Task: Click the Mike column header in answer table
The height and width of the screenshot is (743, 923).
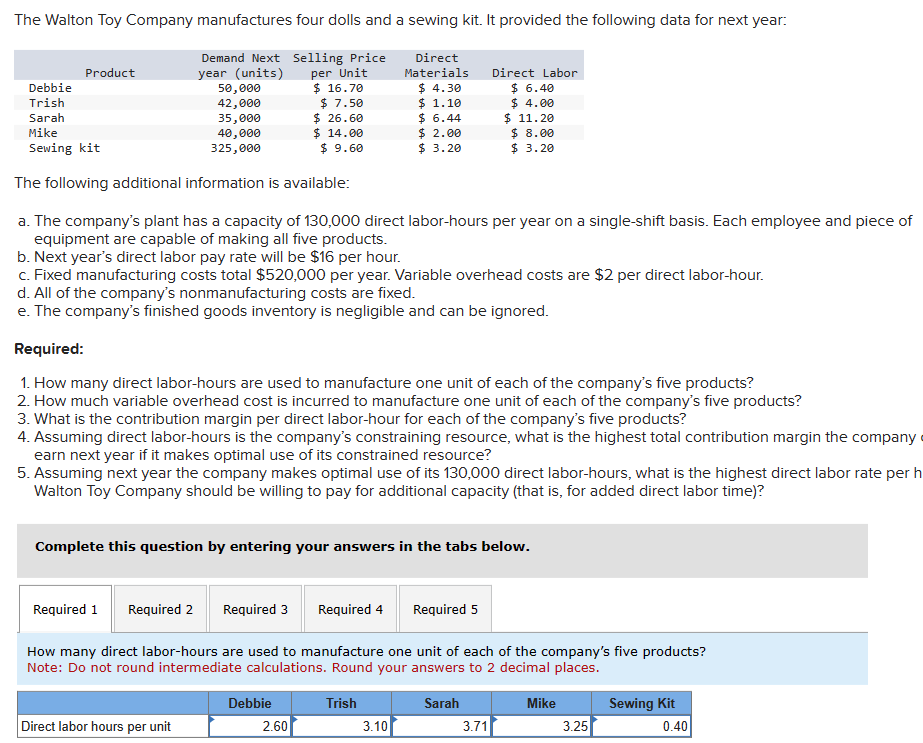Action: pyautogui.click(x=542, y=704)
